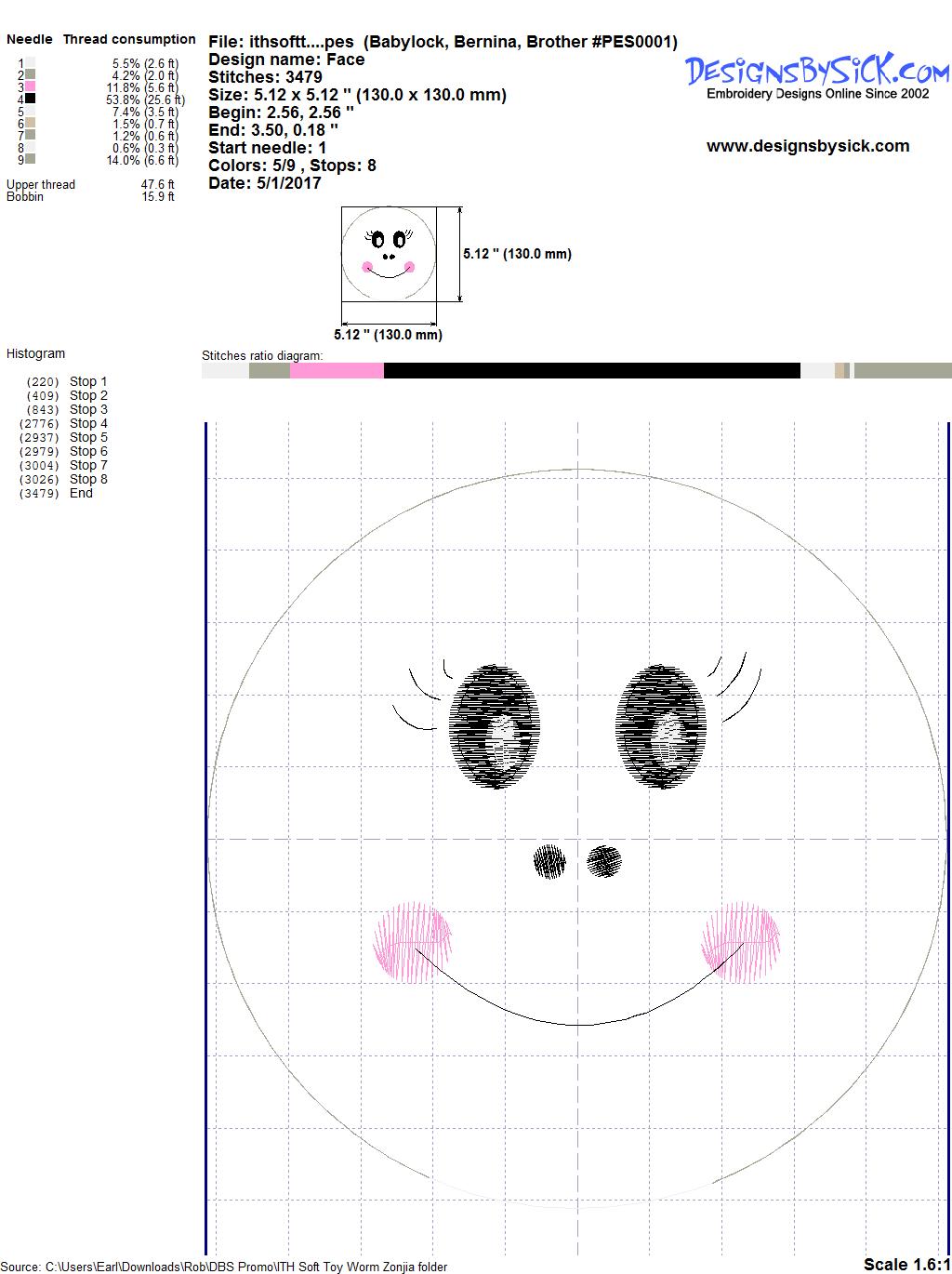Click the gray swatch for needle 9

tap(31, 159)
